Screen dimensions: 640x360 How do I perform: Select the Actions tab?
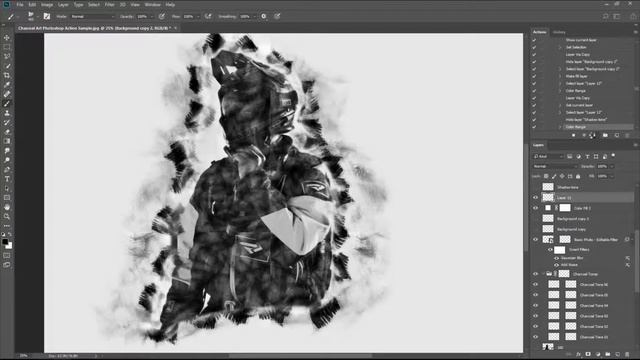[540, 32]
